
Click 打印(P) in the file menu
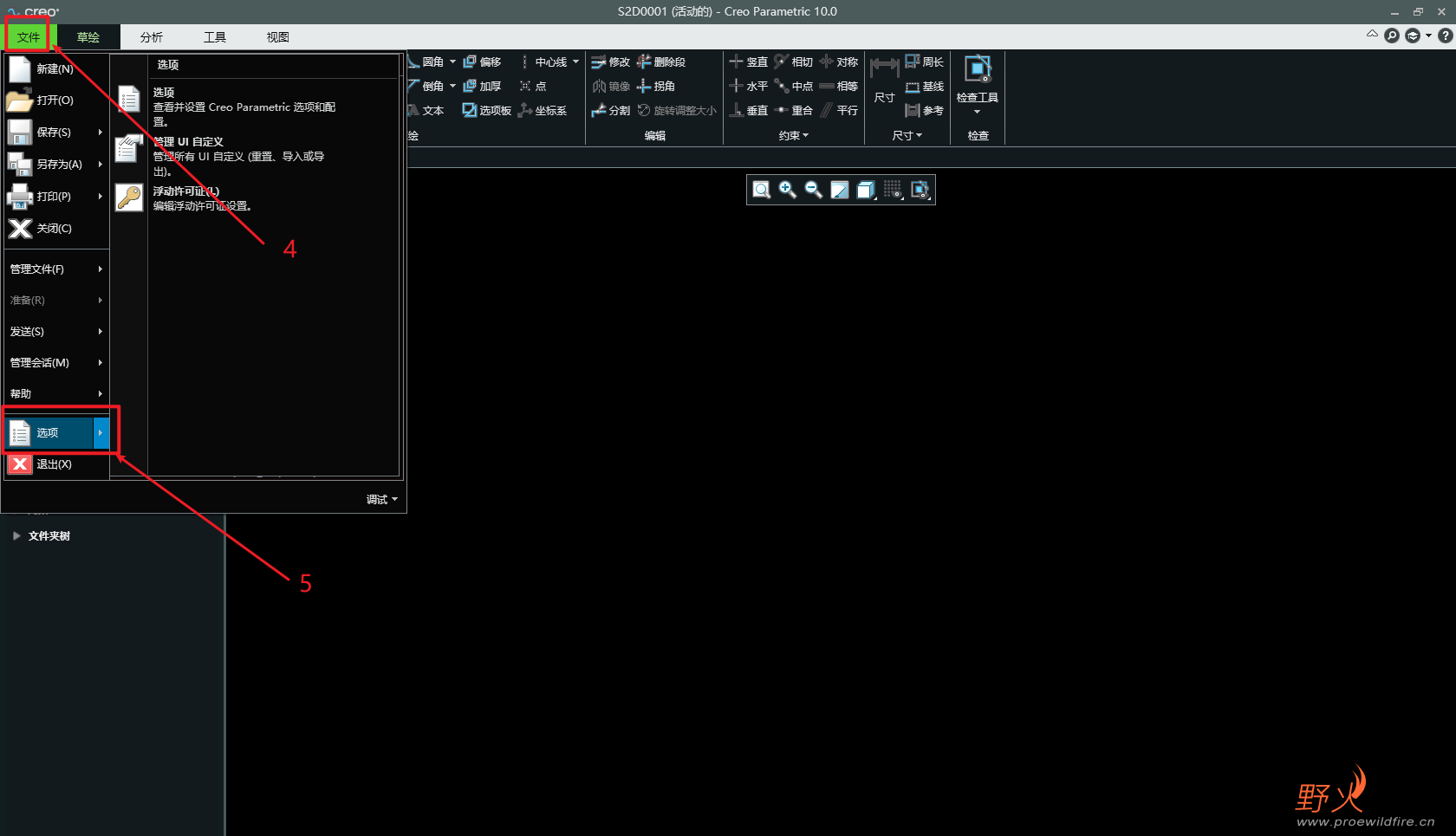click(49, 197)
